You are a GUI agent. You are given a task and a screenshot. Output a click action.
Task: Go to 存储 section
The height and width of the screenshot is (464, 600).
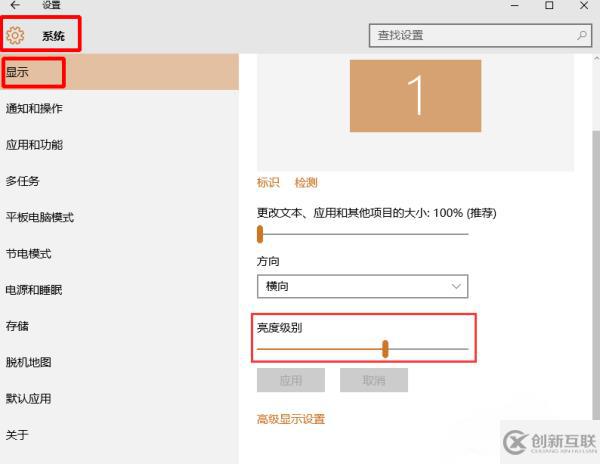[119, 326]
